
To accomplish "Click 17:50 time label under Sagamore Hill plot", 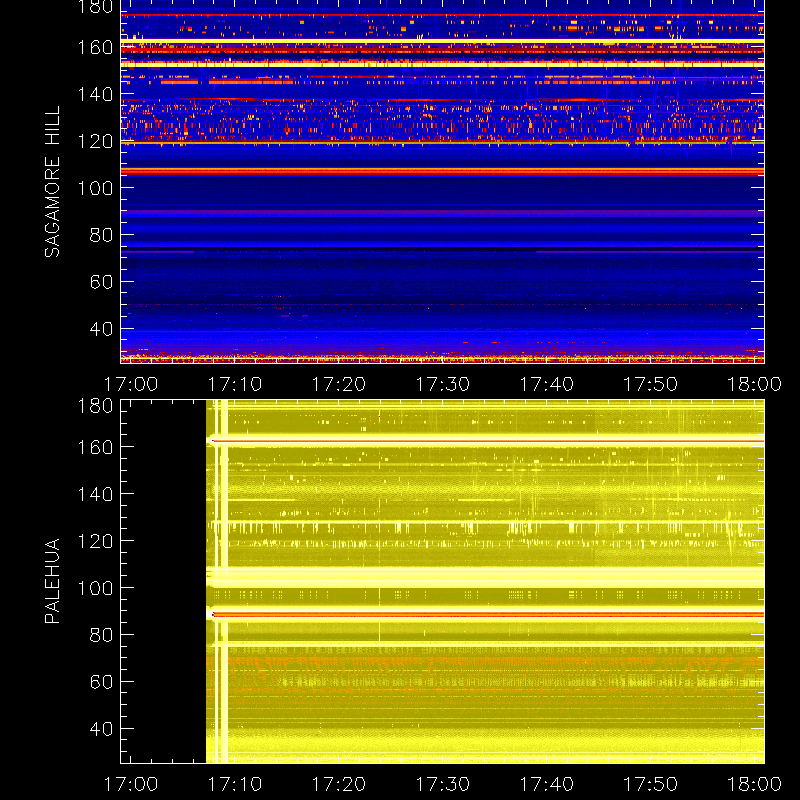I will [x=651, y=384].
